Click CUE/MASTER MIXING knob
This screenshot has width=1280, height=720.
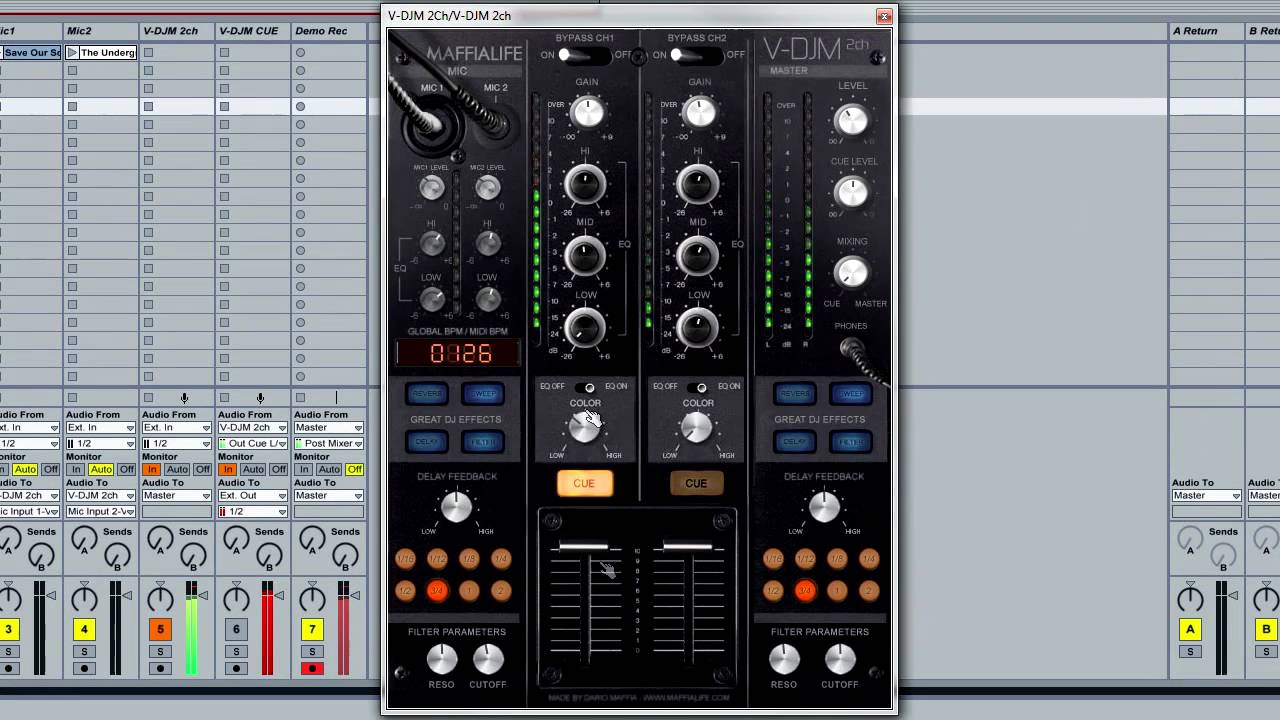pyautogui.click(x=852, y=272)
